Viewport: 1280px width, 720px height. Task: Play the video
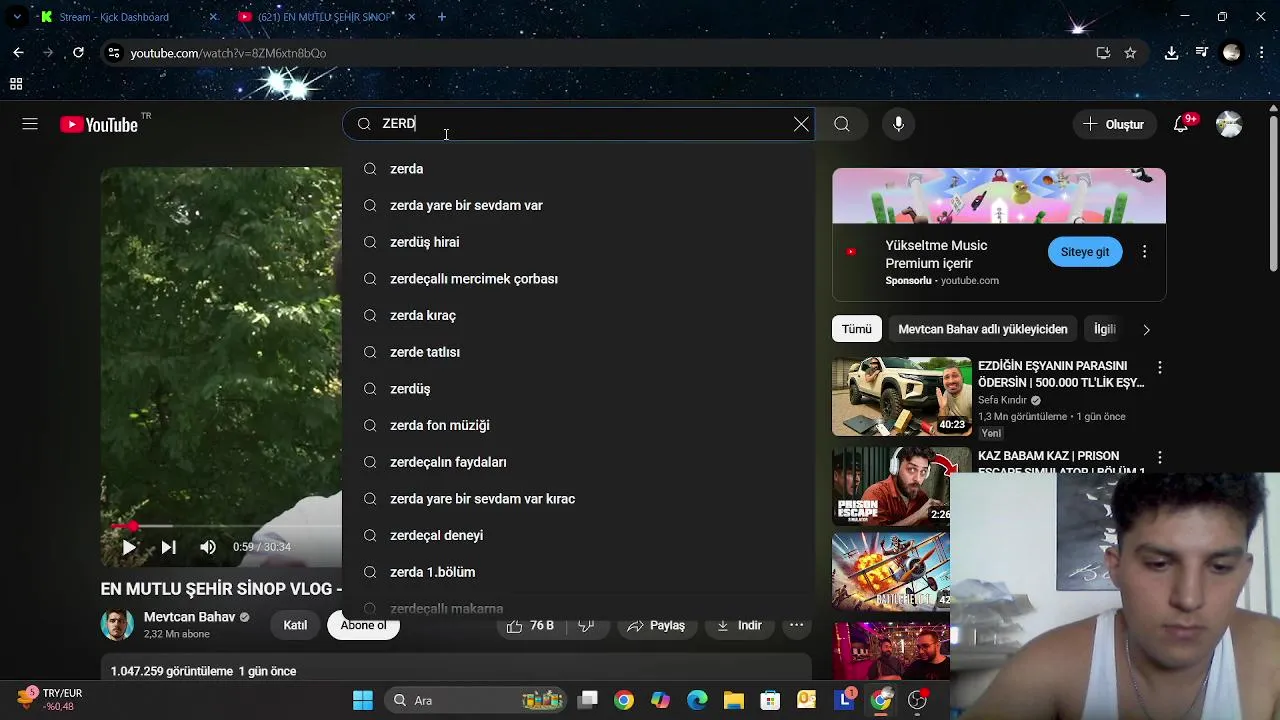129,547
